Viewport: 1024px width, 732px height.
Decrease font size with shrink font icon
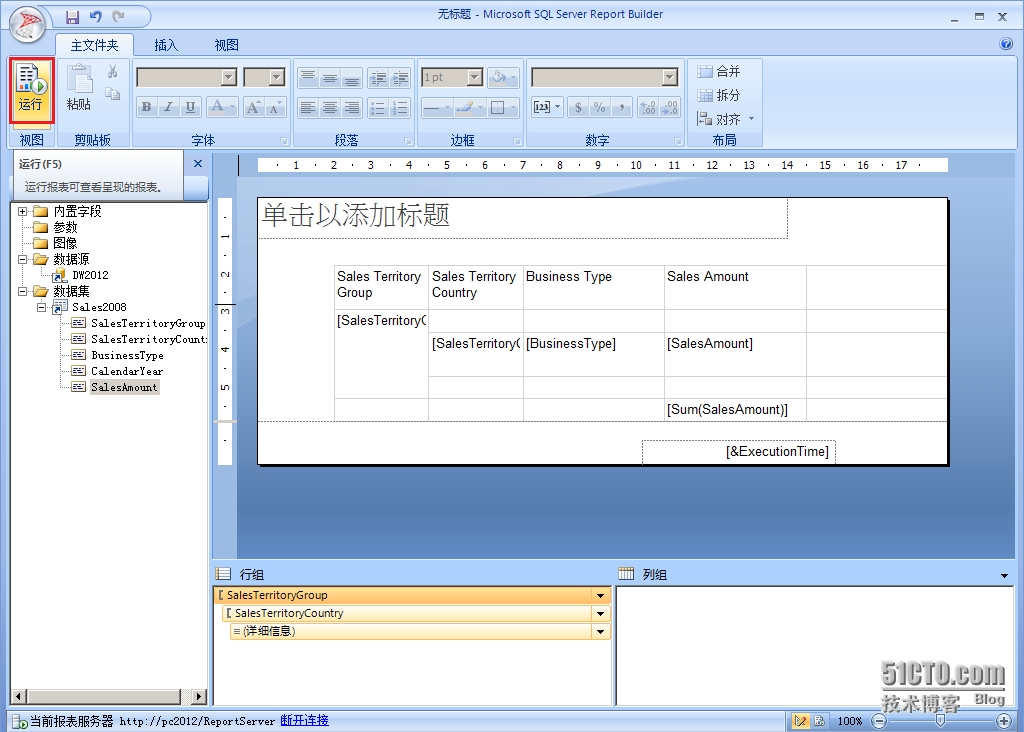(x=275, y=107)
